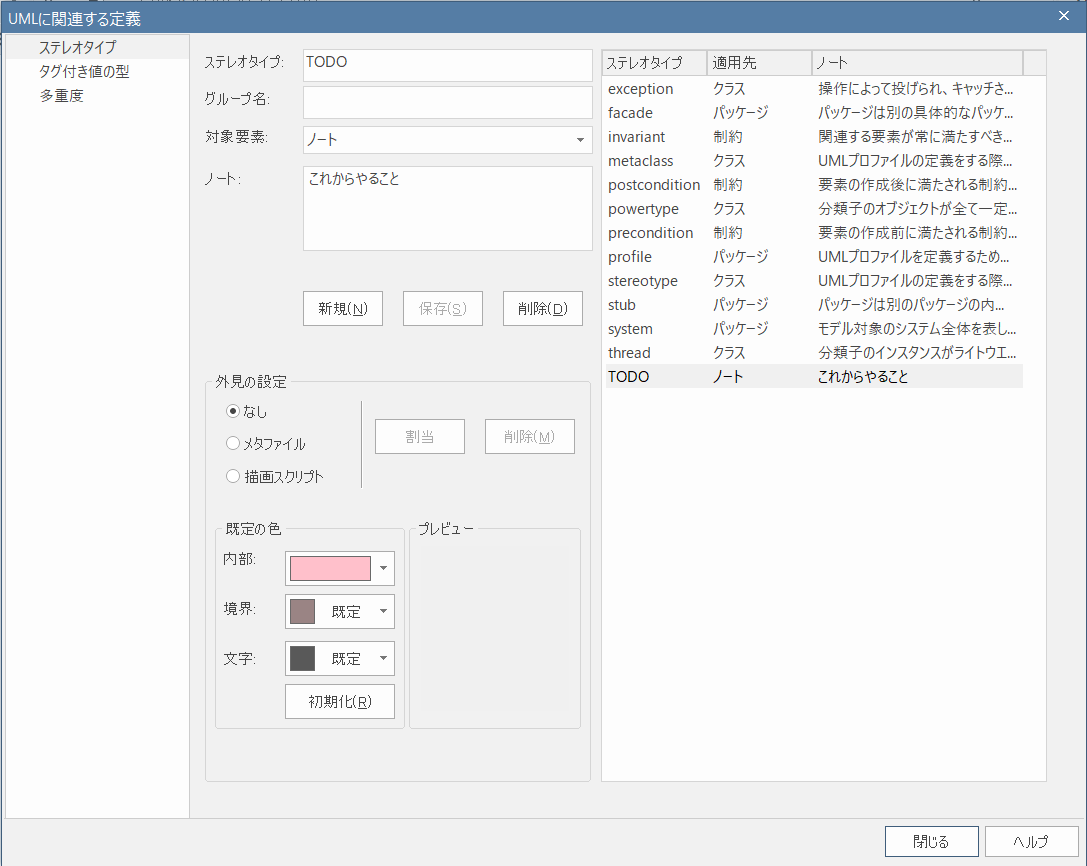Close the dialog with 閉じる button
Image resolution: width=1087 pixels, height=866 pixels.
(931, 841)
